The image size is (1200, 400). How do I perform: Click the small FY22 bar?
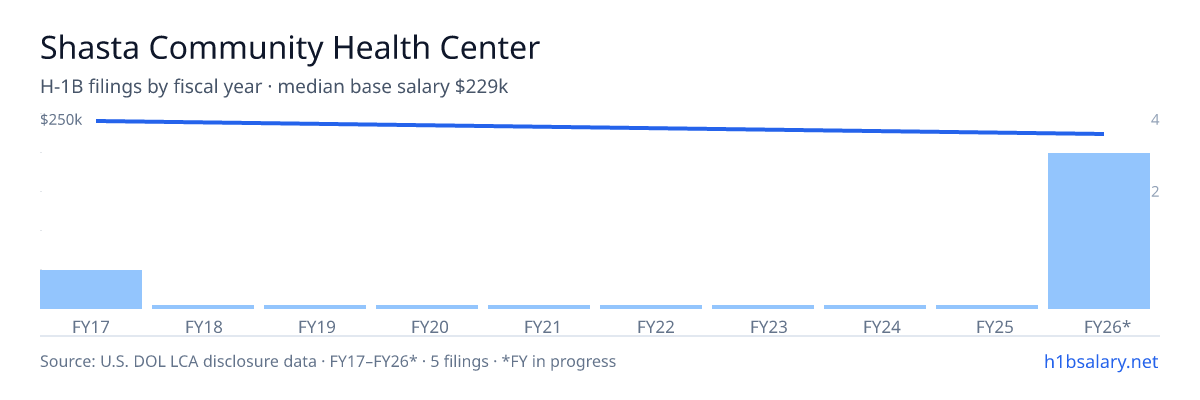651,307
